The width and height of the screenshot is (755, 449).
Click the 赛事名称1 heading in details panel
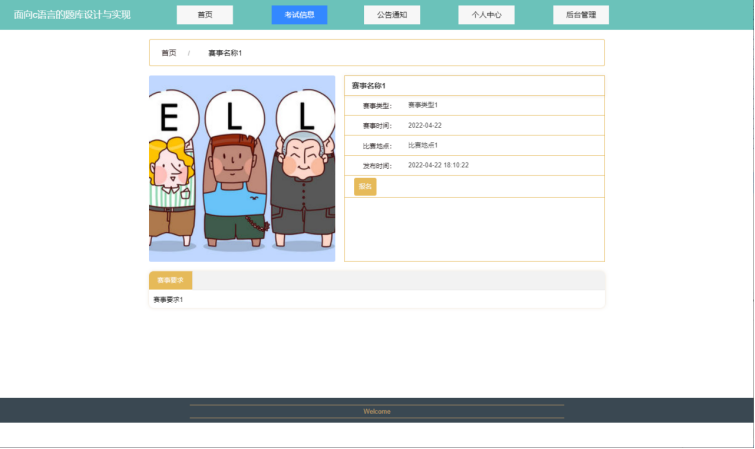368,86
